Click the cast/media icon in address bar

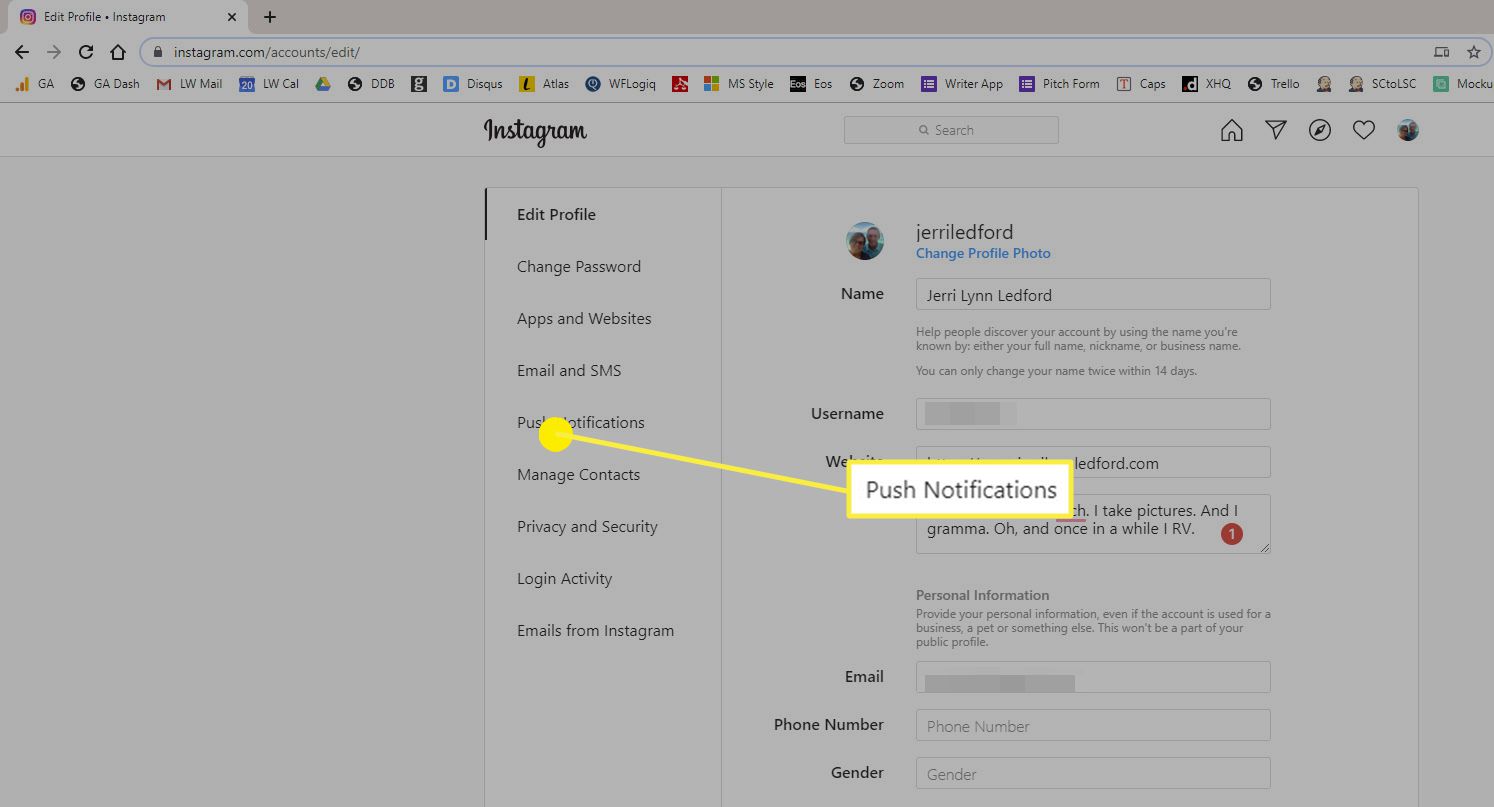1441,52
